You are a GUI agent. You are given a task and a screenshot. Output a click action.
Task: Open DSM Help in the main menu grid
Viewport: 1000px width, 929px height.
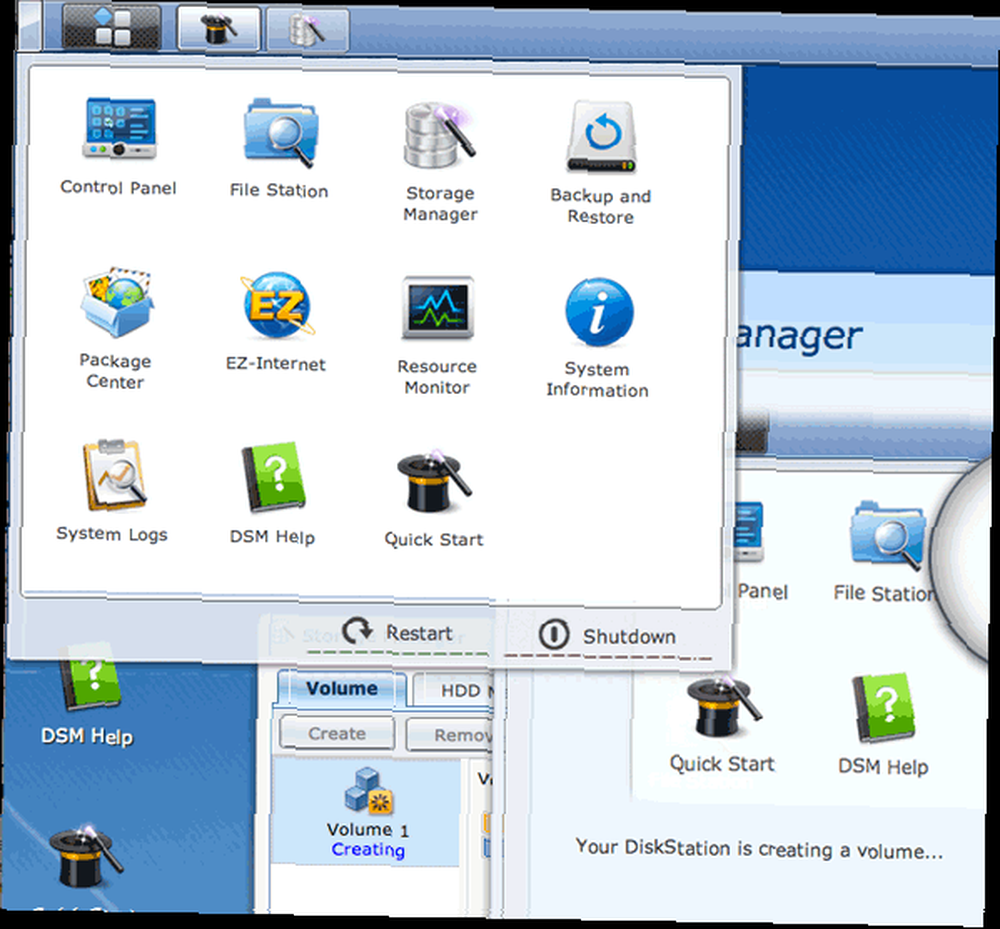pos(273,494)
